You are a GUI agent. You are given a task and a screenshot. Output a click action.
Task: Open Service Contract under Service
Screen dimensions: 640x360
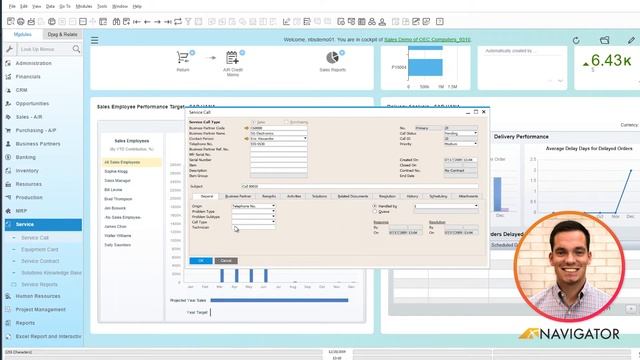(40, 261)
